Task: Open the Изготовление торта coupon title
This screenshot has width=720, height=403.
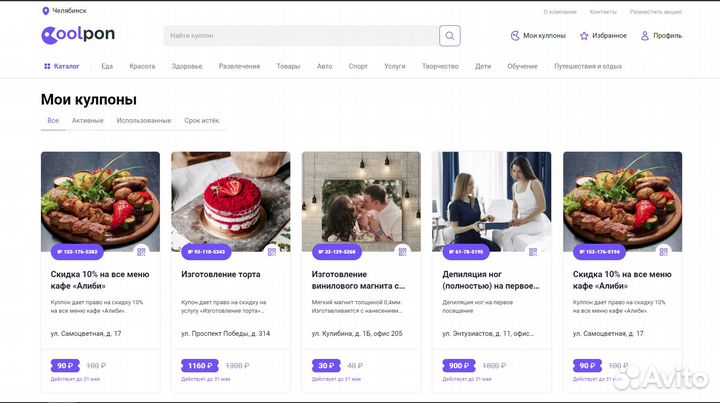Action: point(221,274)
